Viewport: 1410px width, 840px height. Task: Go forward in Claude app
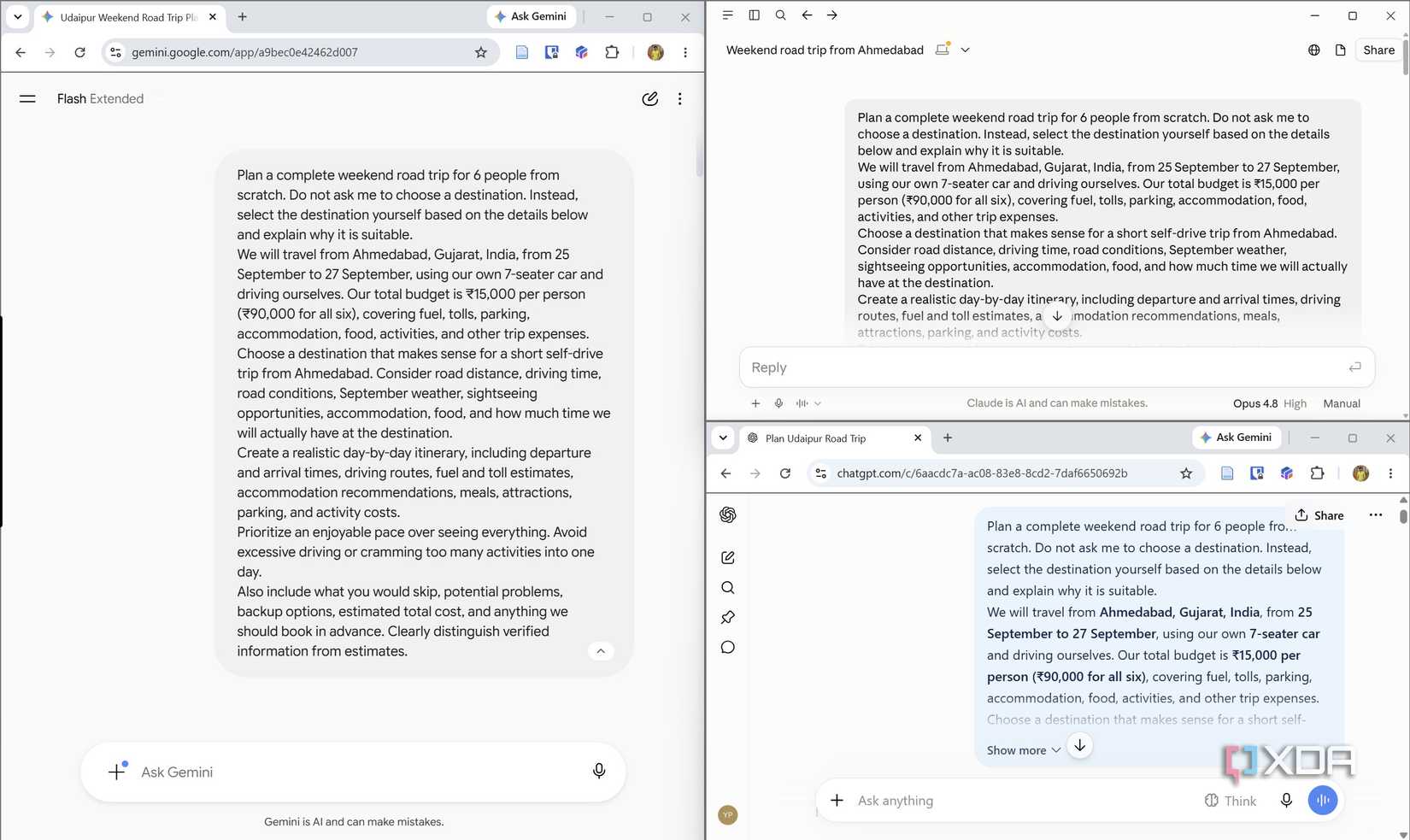click(x=832, y=15)
